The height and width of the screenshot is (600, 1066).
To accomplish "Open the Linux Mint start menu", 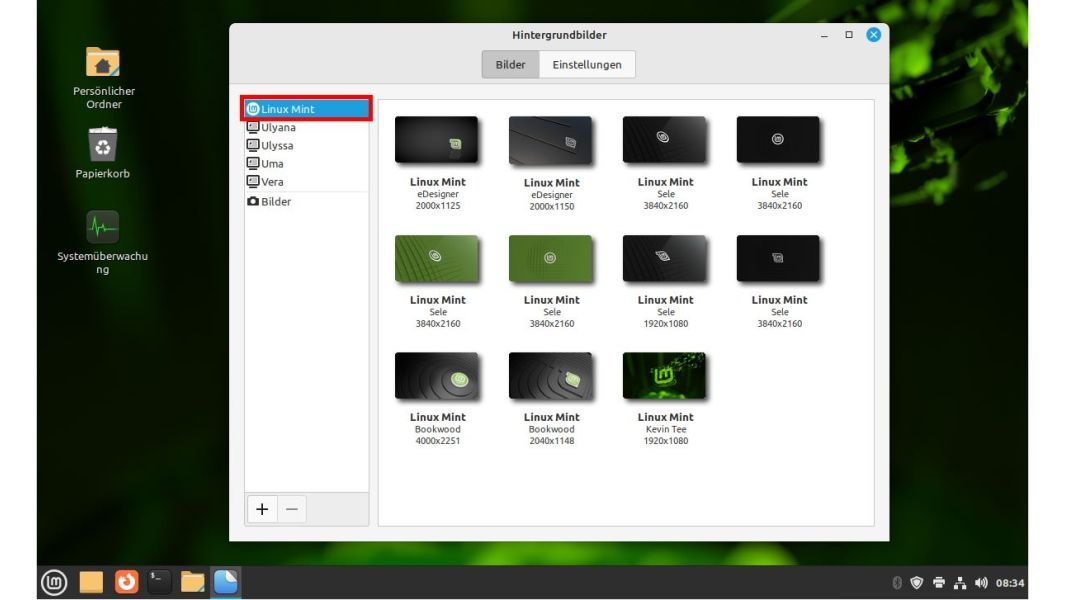I will point(54,582).
